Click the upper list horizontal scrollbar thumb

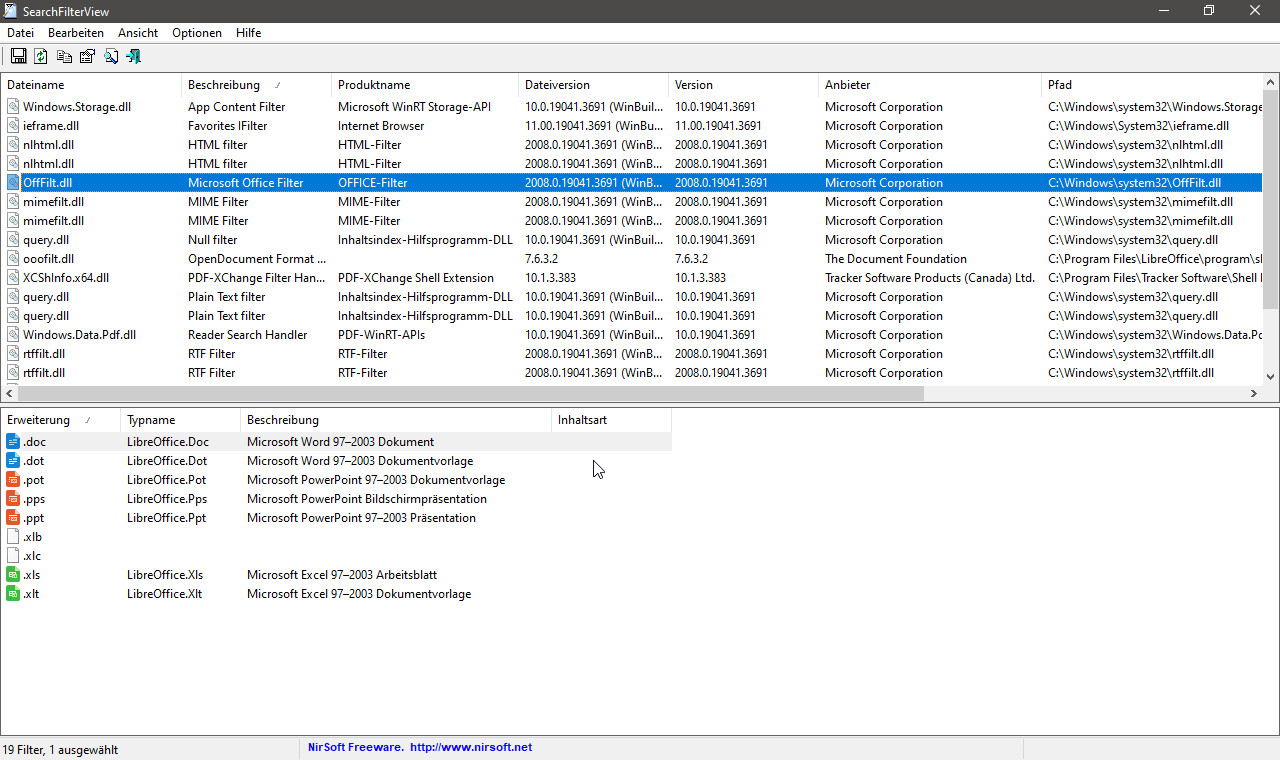coord(471,394)
